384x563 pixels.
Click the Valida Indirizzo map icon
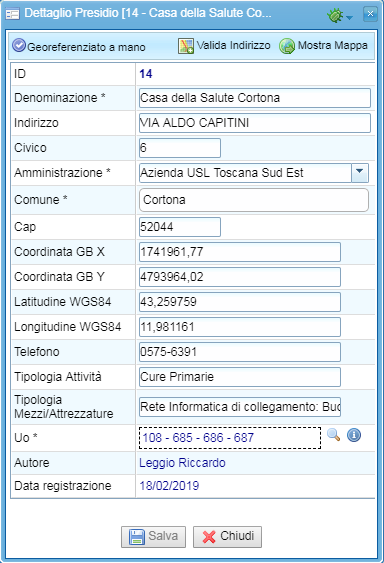pos(186,46)
